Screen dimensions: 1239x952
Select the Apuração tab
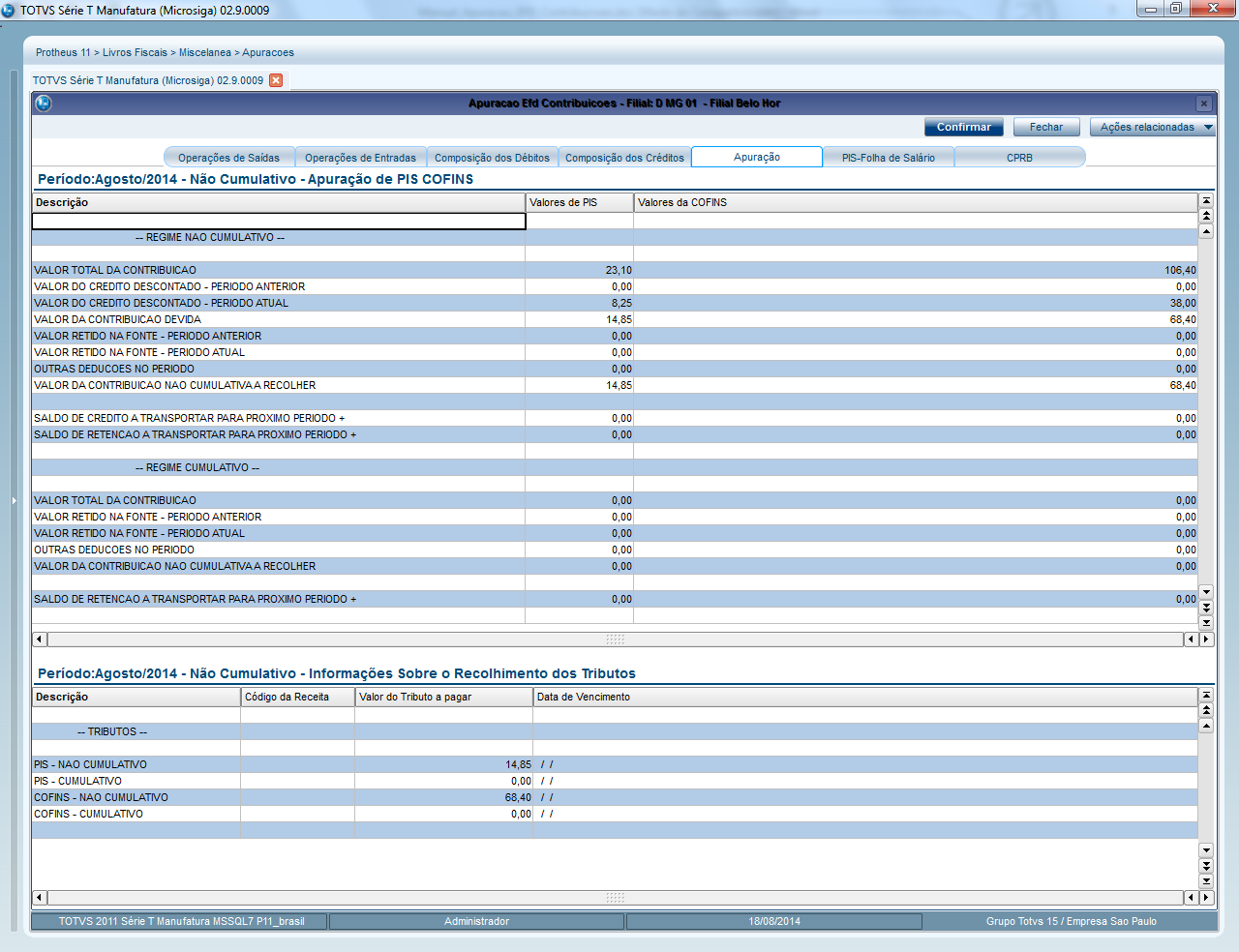pos(757,157)
